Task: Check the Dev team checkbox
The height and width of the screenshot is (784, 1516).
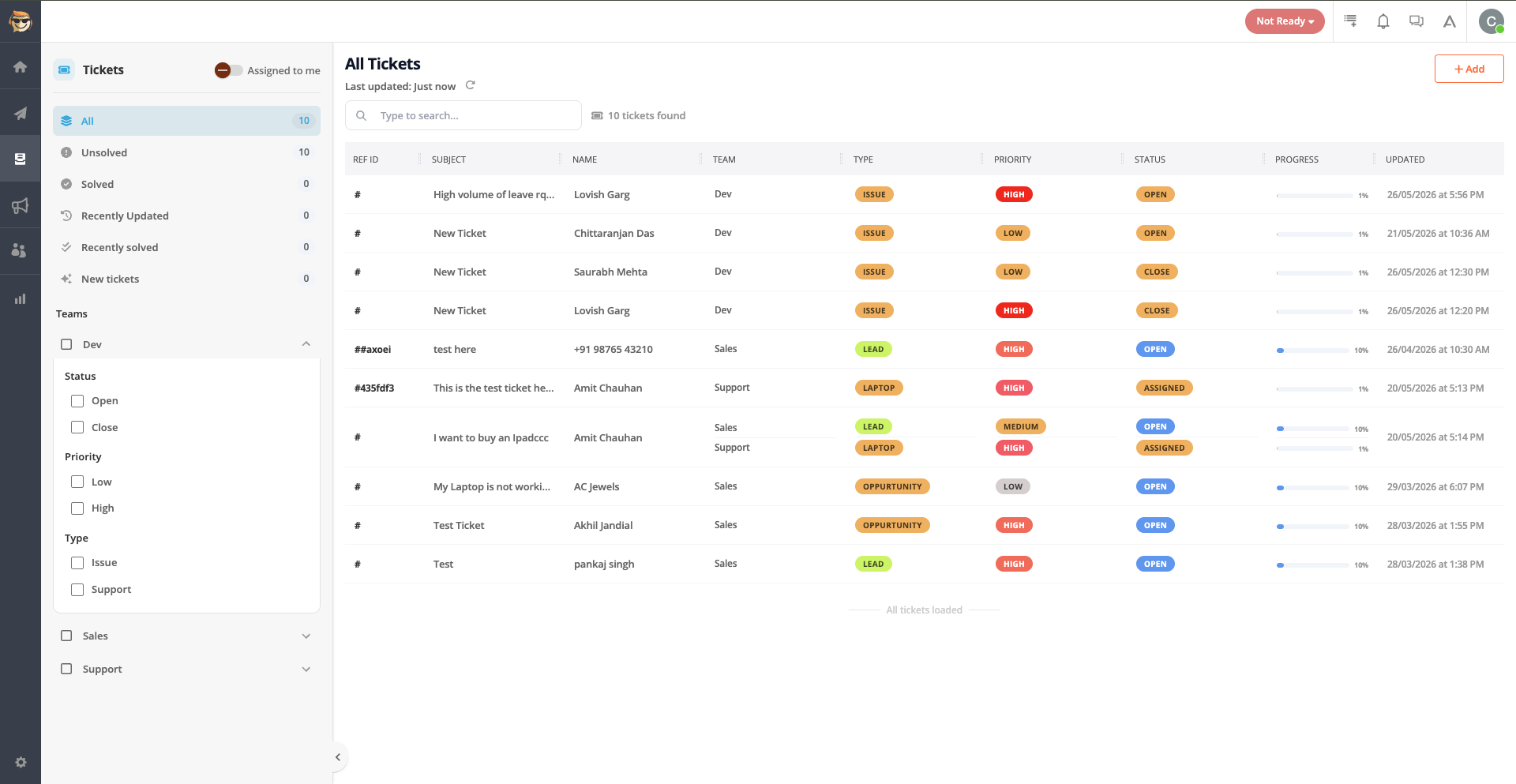Action: pos(66,344)
